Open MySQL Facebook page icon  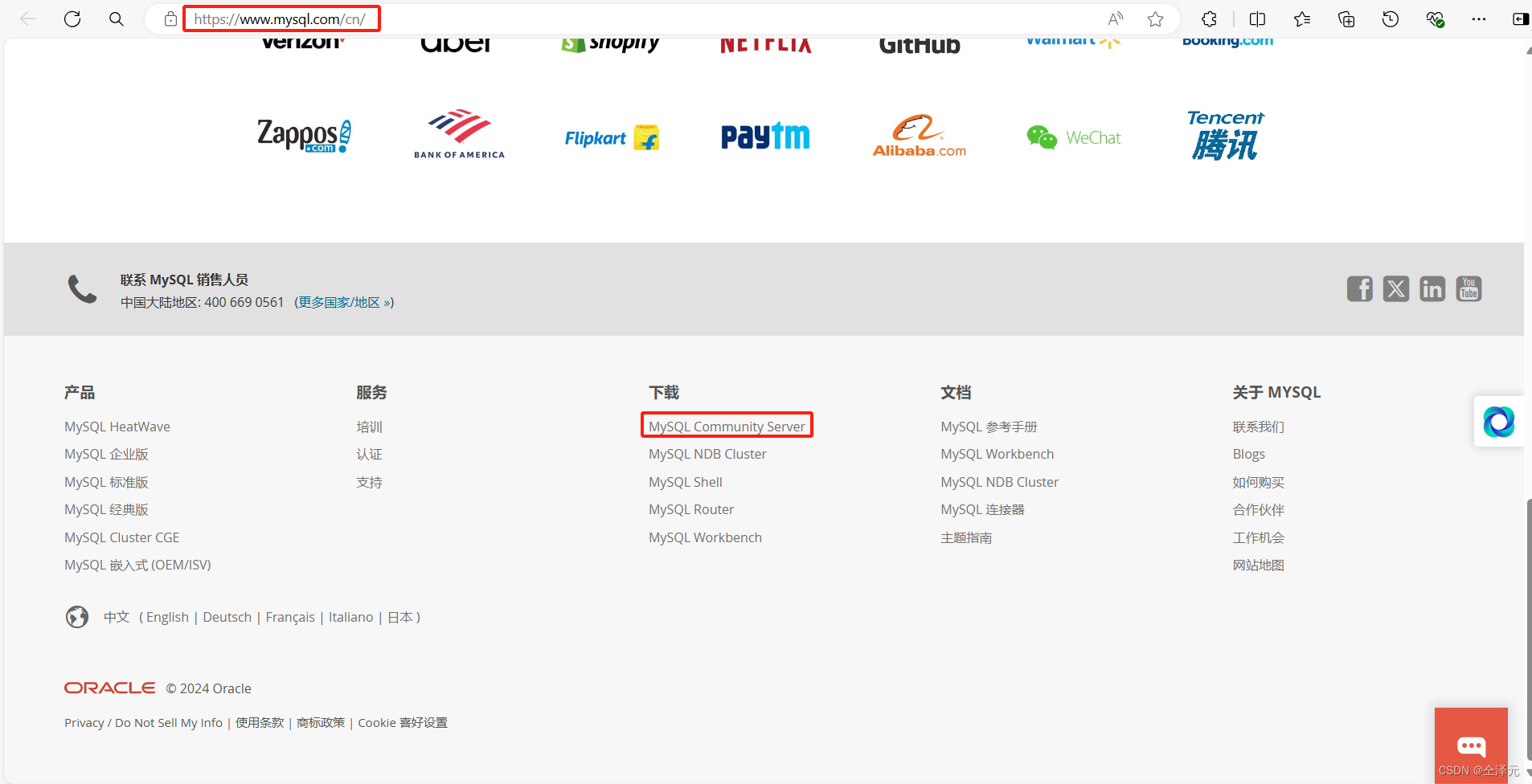[1360, 288]
